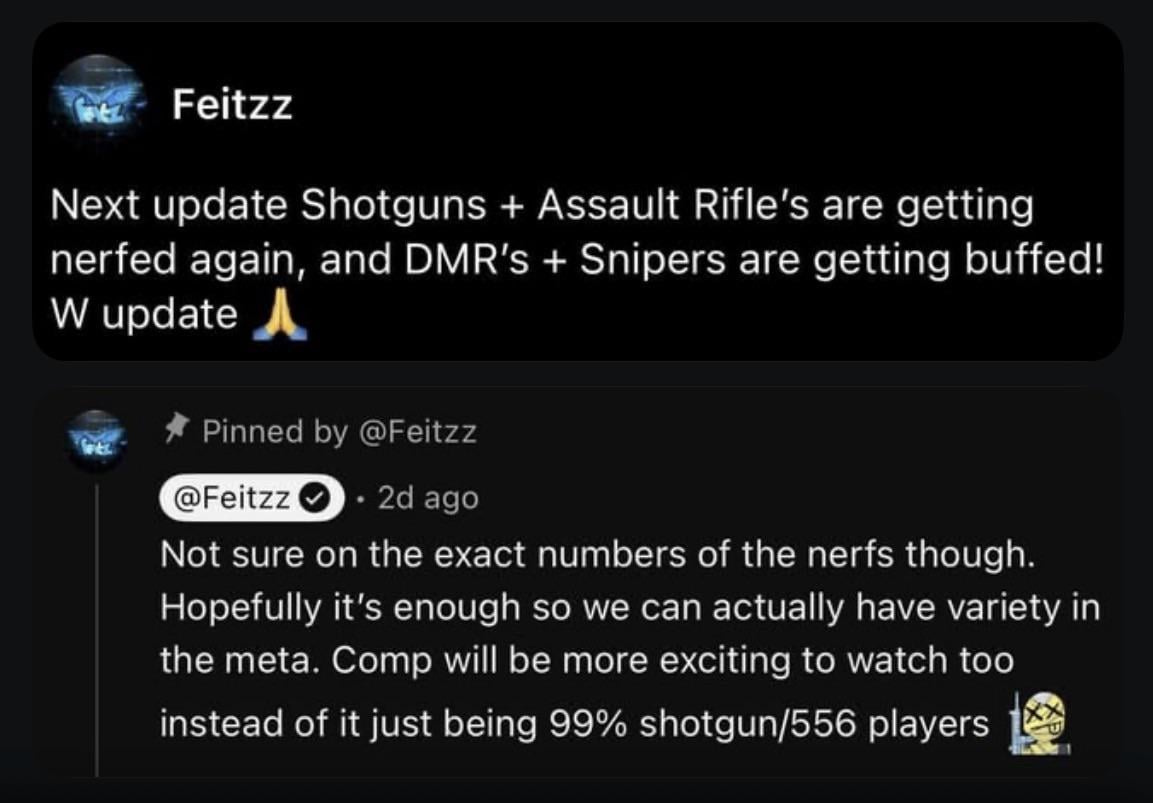Open the Feitzz author name at top
Image resolution: width=1153 pixels, height=803 pixels.
[232, 103]
